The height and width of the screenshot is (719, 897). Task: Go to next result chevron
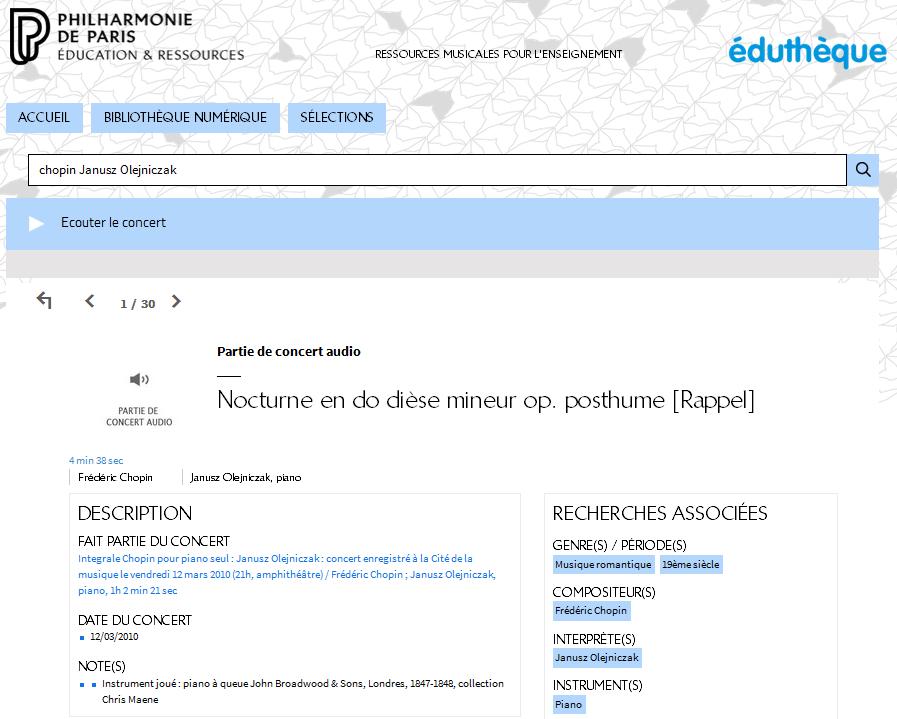coord(176,302)
